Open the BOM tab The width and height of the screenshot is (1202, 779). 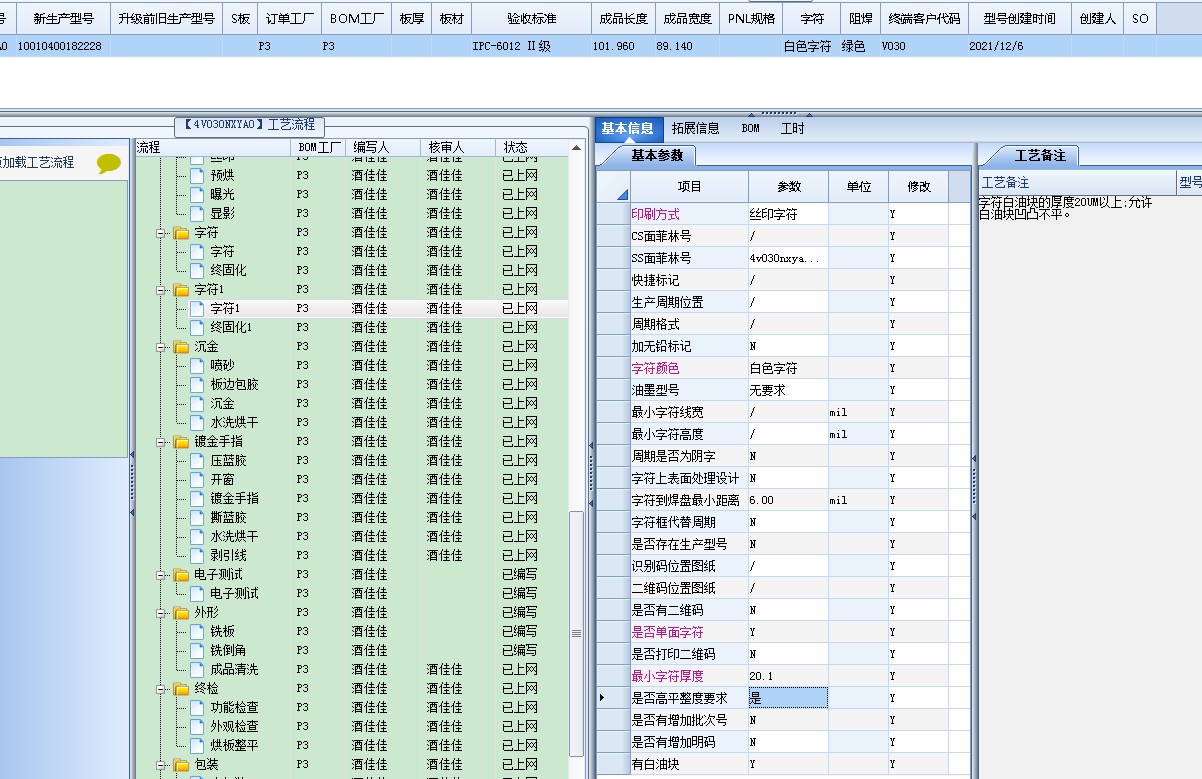750,128
